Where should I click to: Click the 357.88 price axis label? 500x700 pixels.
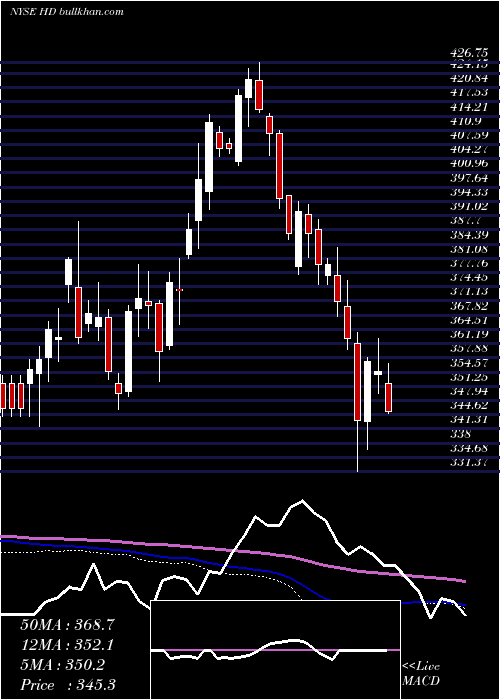click(x=468, y=348)
